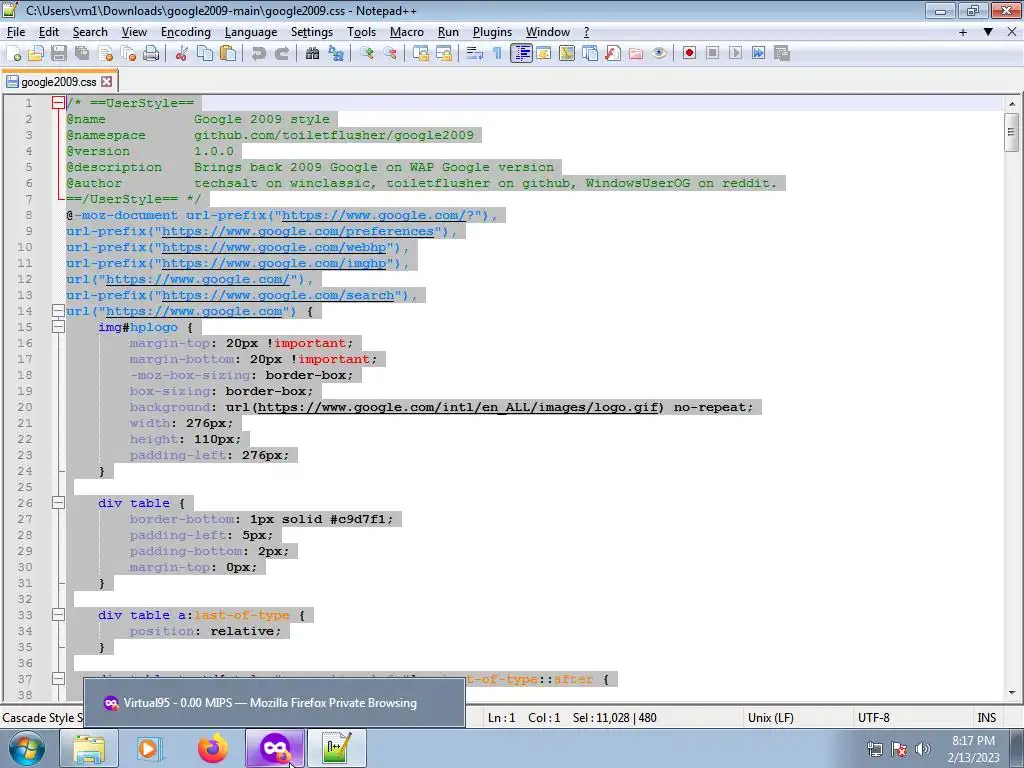Image resolution: width=1024 pixels, height=768 pixels.
Task: Collapse the fold marker at line 14
Action: (x=58, y=311)
